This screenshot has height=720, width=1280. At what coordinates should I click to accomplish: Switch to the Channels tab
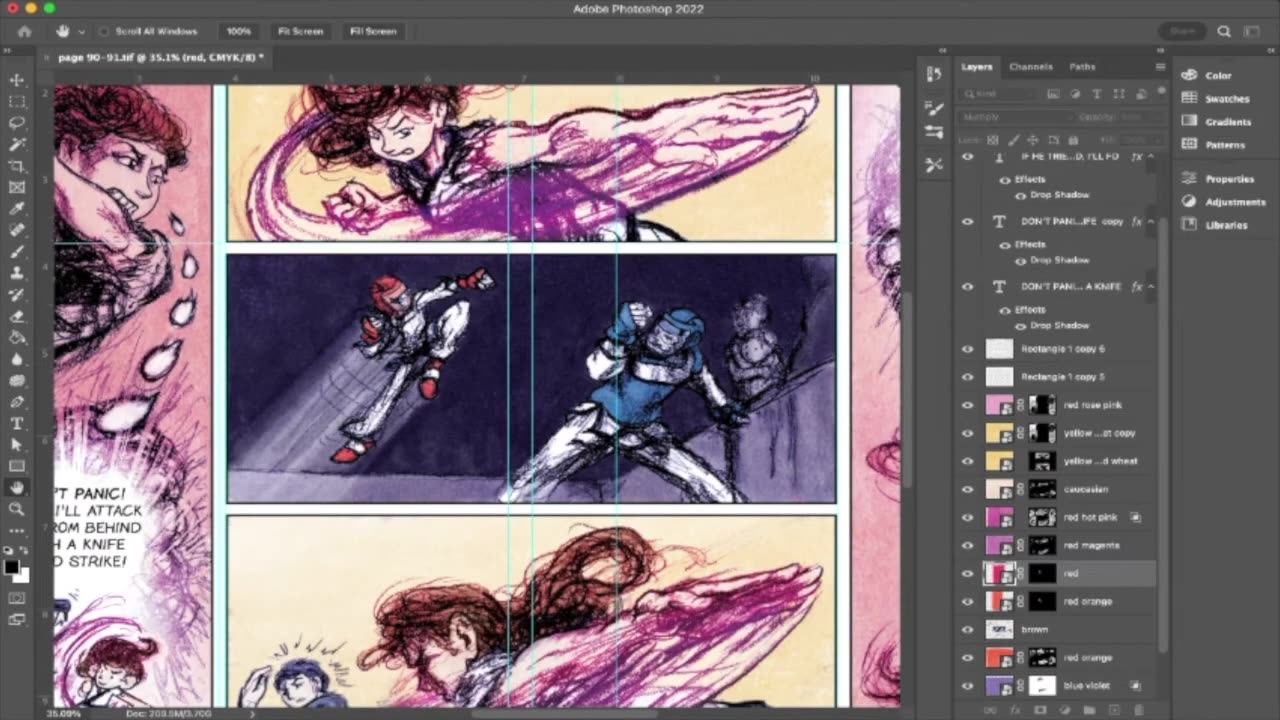click(1030, 67)
